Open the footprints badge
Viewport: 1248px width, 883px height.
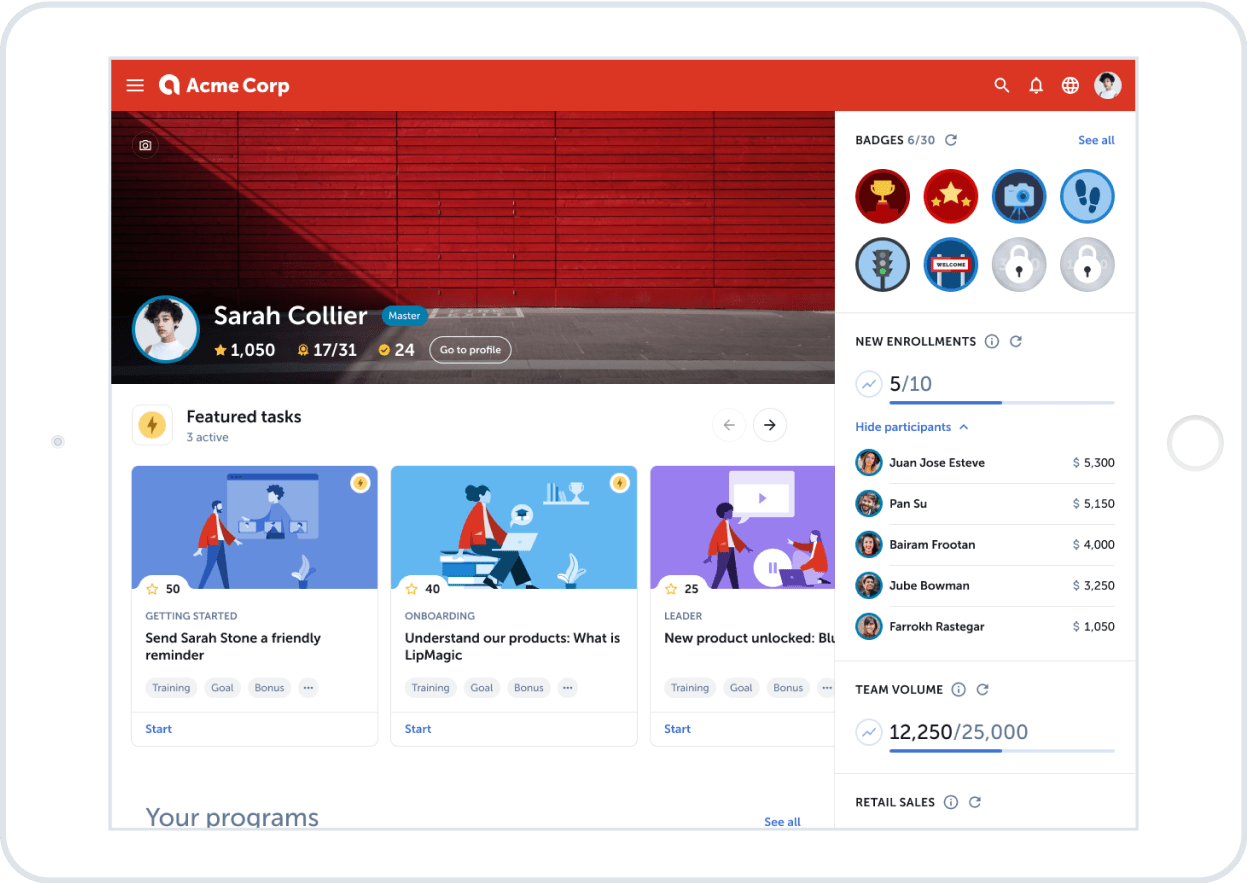point(1087,196)
